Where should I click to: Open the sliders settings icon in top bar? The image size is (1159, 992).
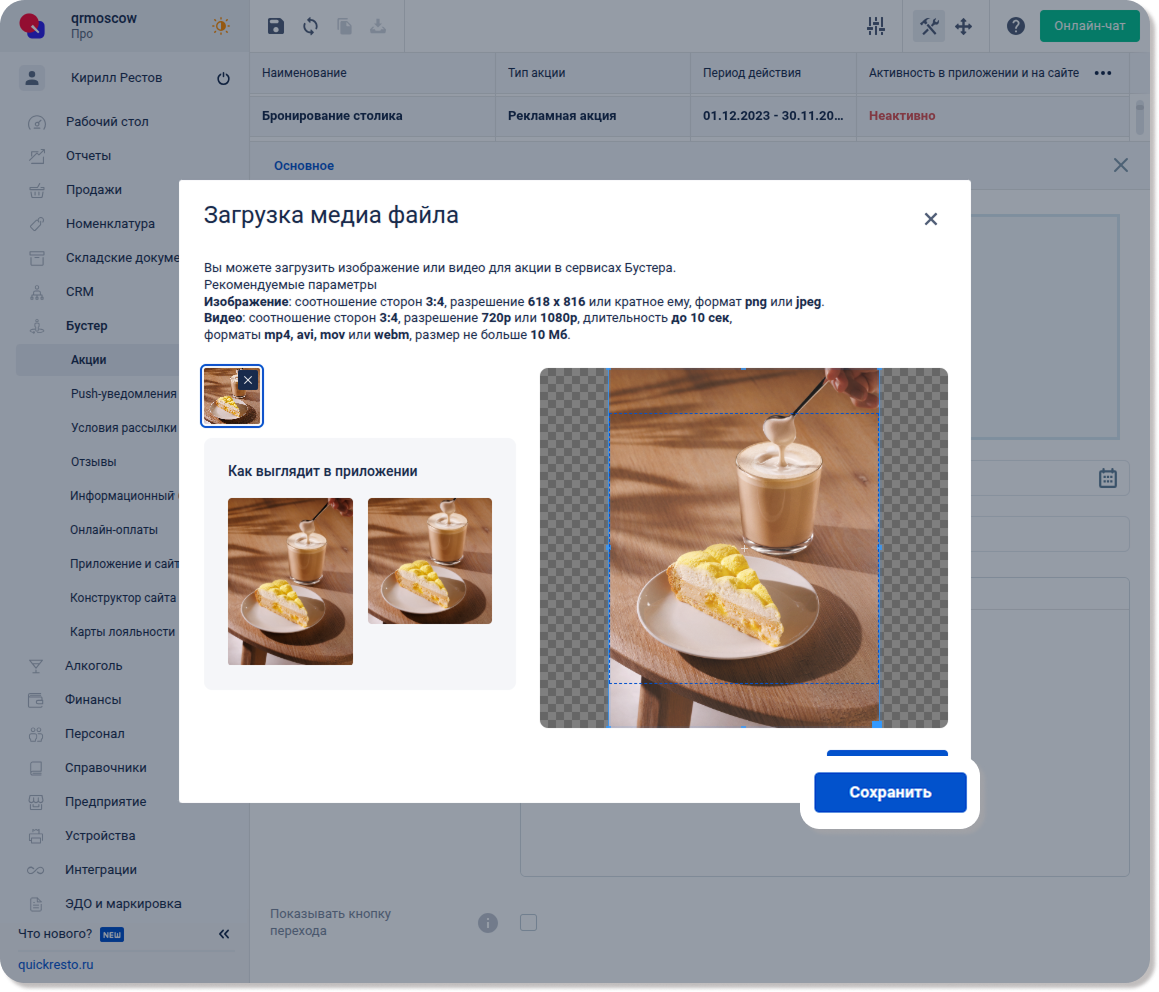pos(876,27)
